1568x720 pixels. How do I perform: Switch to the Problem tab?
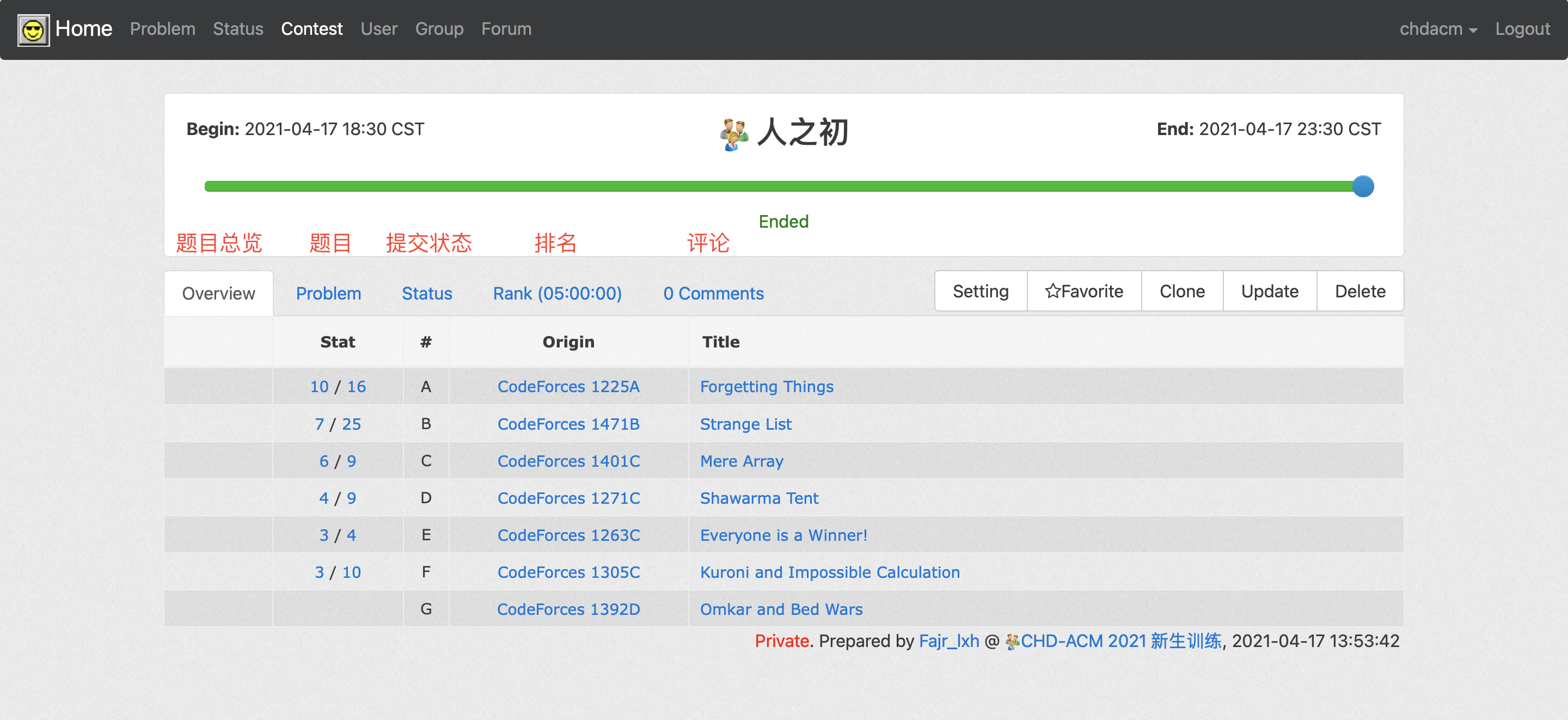point(328,294)
